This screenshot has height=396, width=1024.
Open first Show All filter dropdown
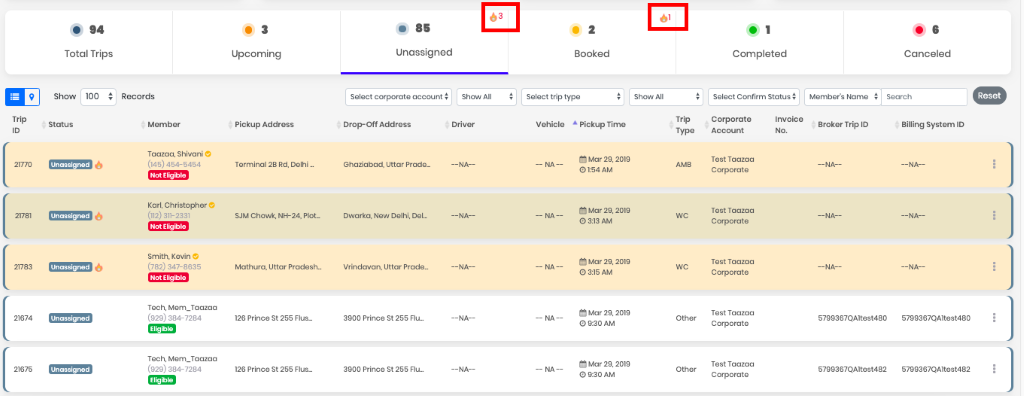[487, 97]
